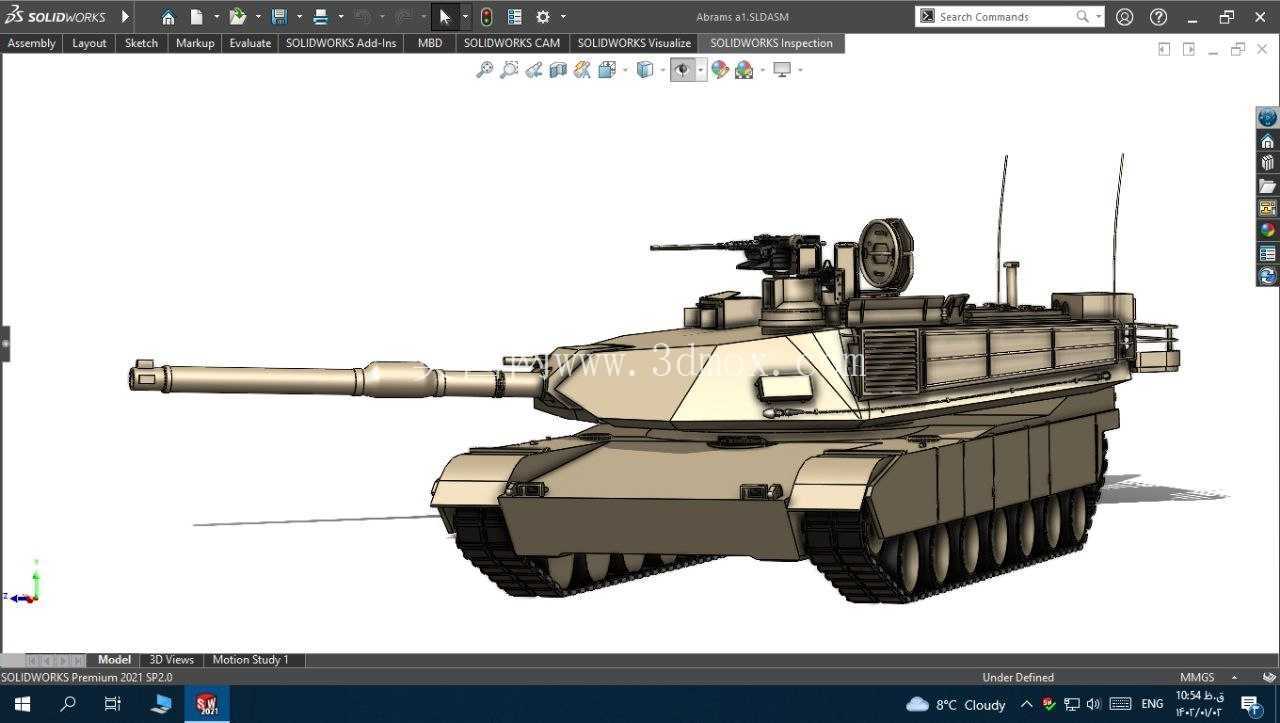1280x723 pixels.
Task: Open Custom Properties in the task pane
Action: point(1267,253)
